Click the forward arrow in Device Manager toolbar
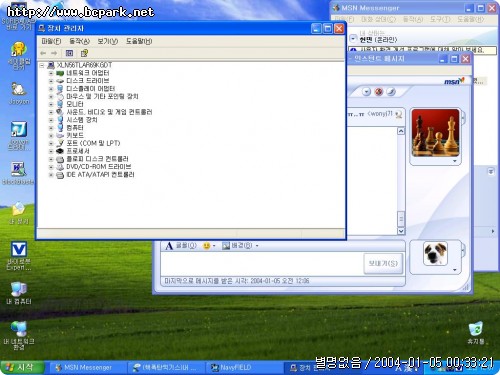 [x=54, y=53]
